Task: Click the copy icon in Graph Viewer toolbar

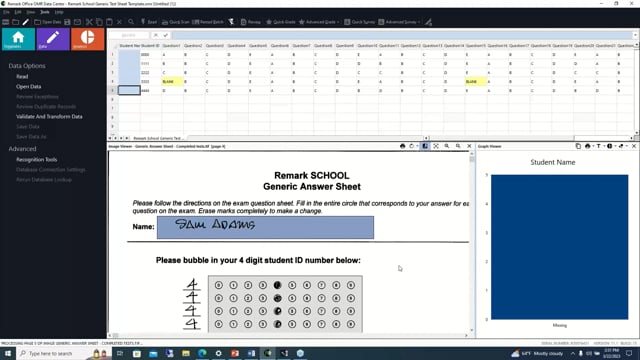Action: 578,146
